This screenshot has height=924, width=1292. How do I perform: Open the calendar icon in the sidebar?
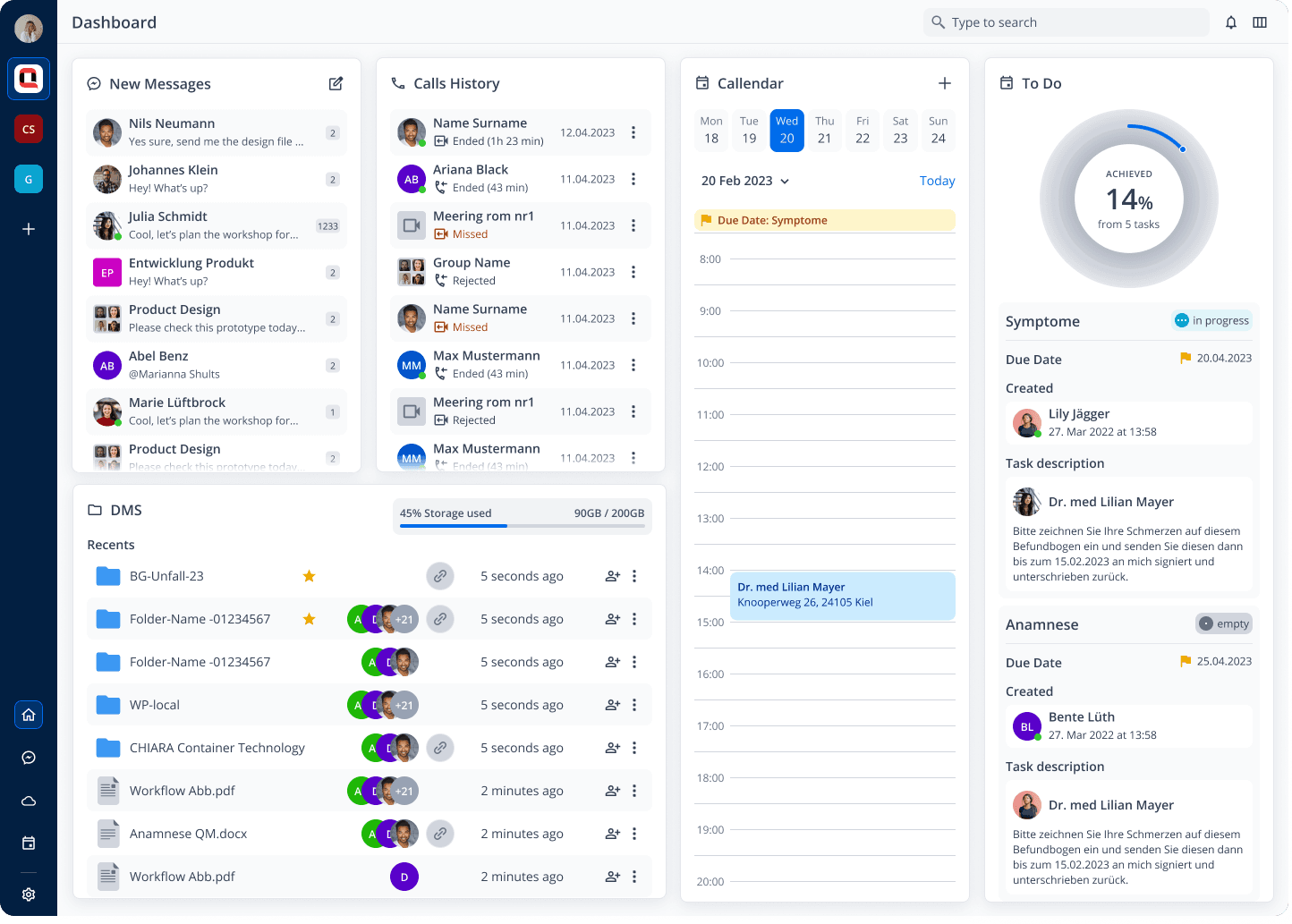click(x=29, y=843)
